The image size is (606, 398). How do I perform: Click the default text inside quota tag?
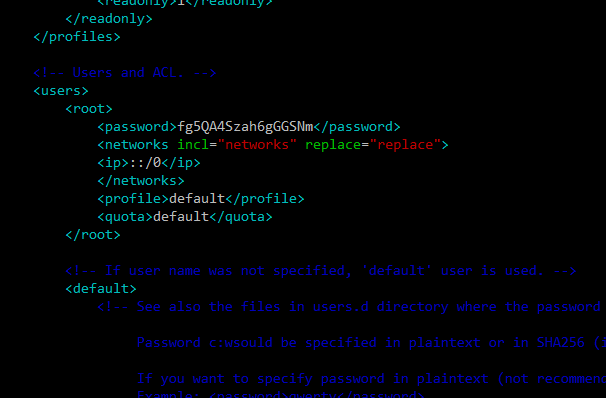181,216
